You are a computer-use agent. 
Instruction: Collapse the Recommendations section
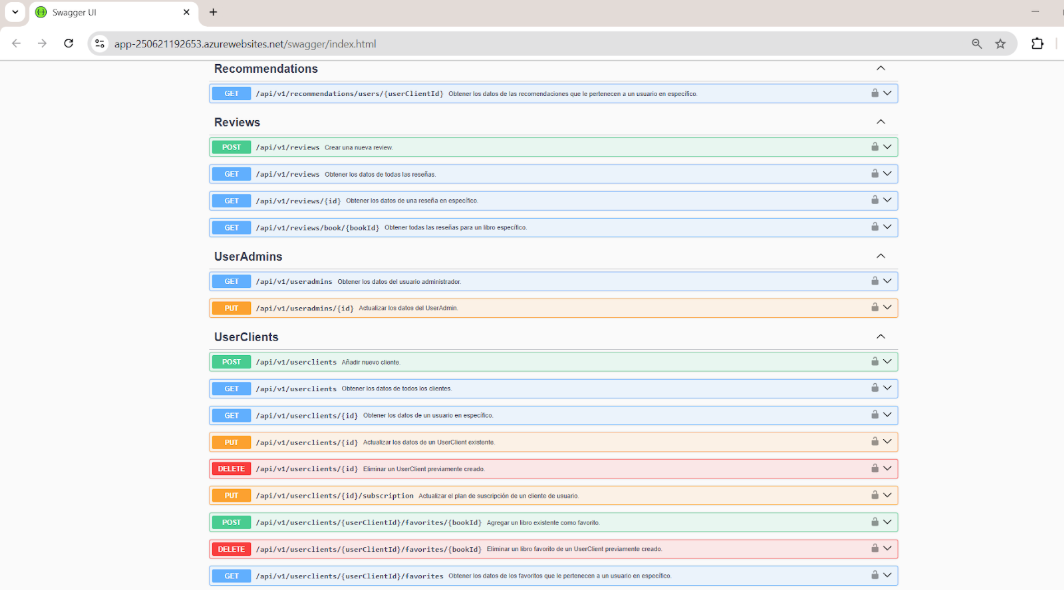point(881,69)
